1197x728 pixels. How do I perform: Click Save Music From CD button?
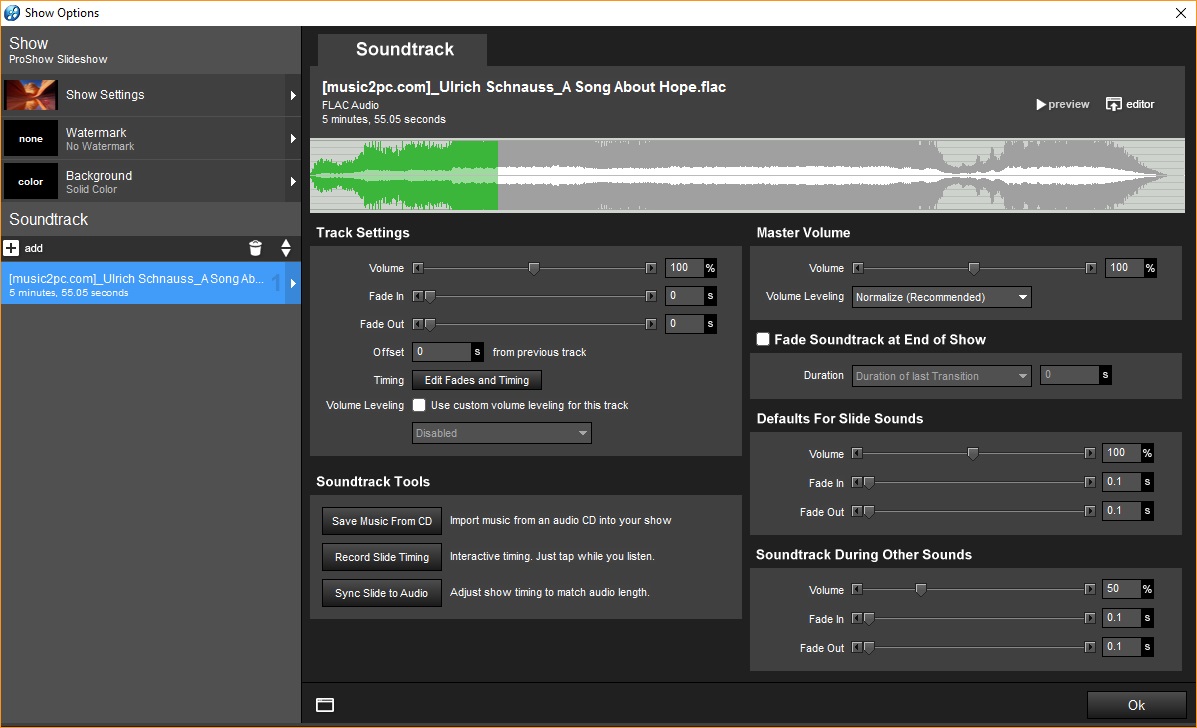382,521
